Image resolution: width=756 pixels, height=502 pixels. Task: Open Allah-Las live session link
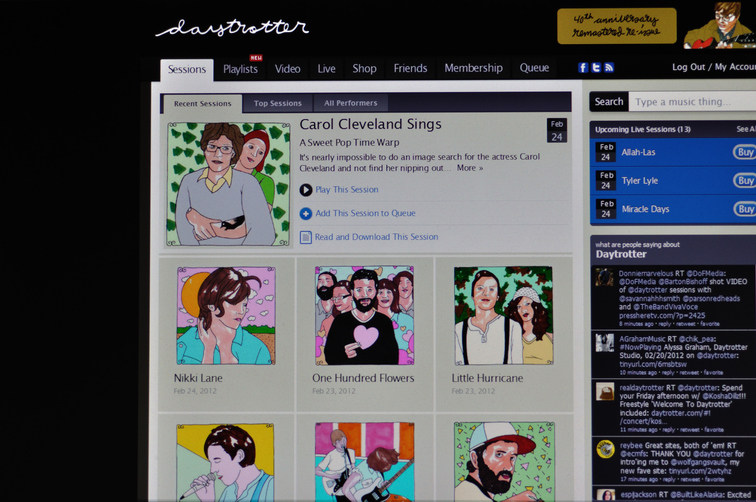(638, 152)
